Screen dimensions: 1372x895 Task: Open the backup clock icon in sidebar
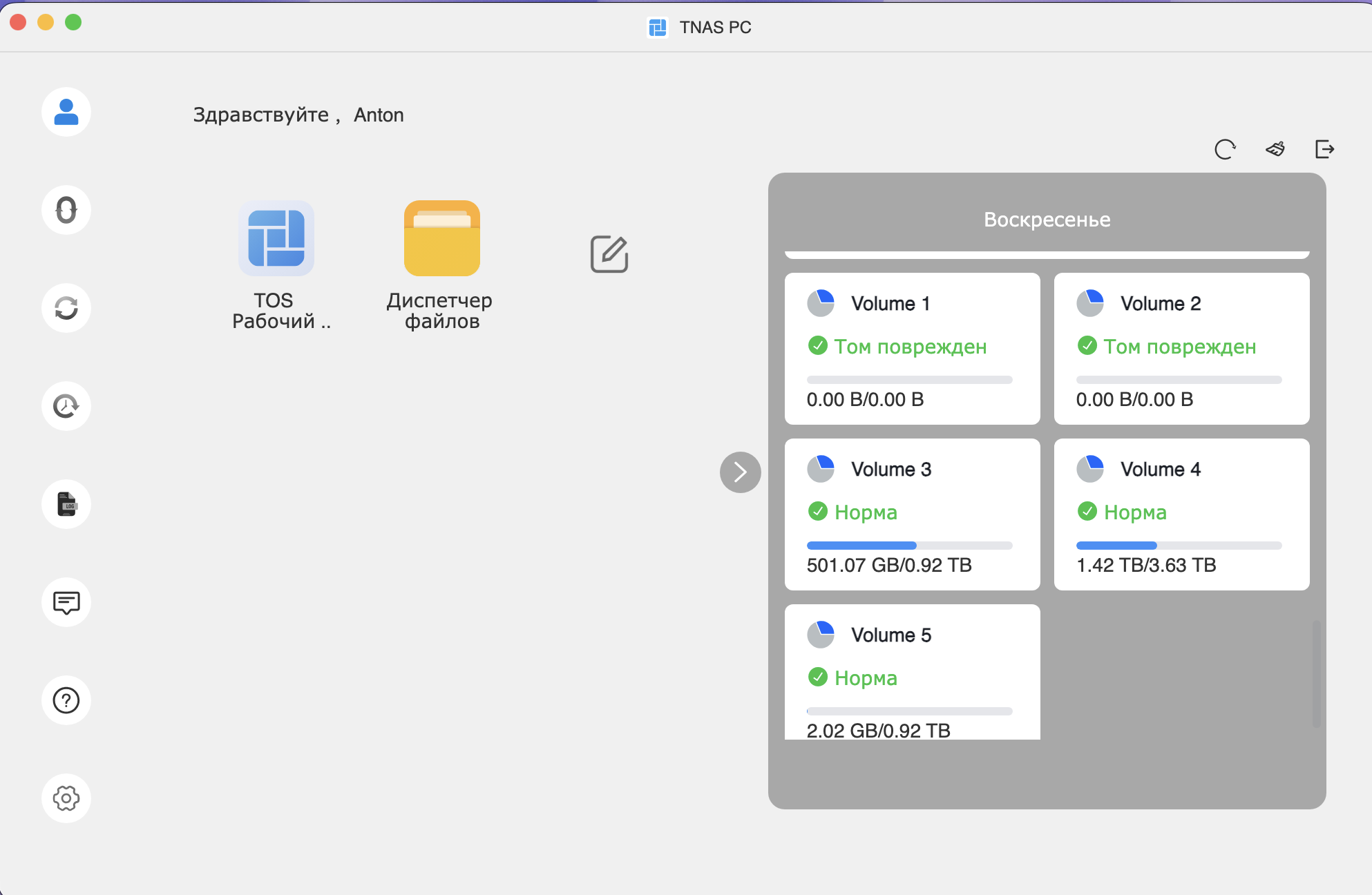pos(66,406)
